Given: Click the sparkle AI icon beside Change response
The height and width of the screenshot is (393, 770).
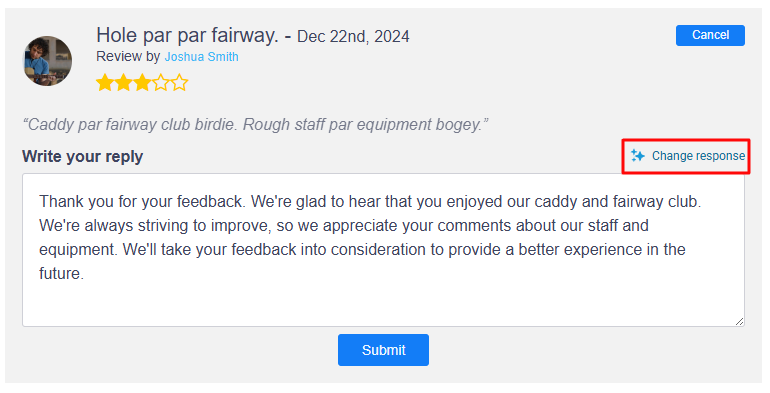Looking at the screenshot, I should (x=637, y=156).
